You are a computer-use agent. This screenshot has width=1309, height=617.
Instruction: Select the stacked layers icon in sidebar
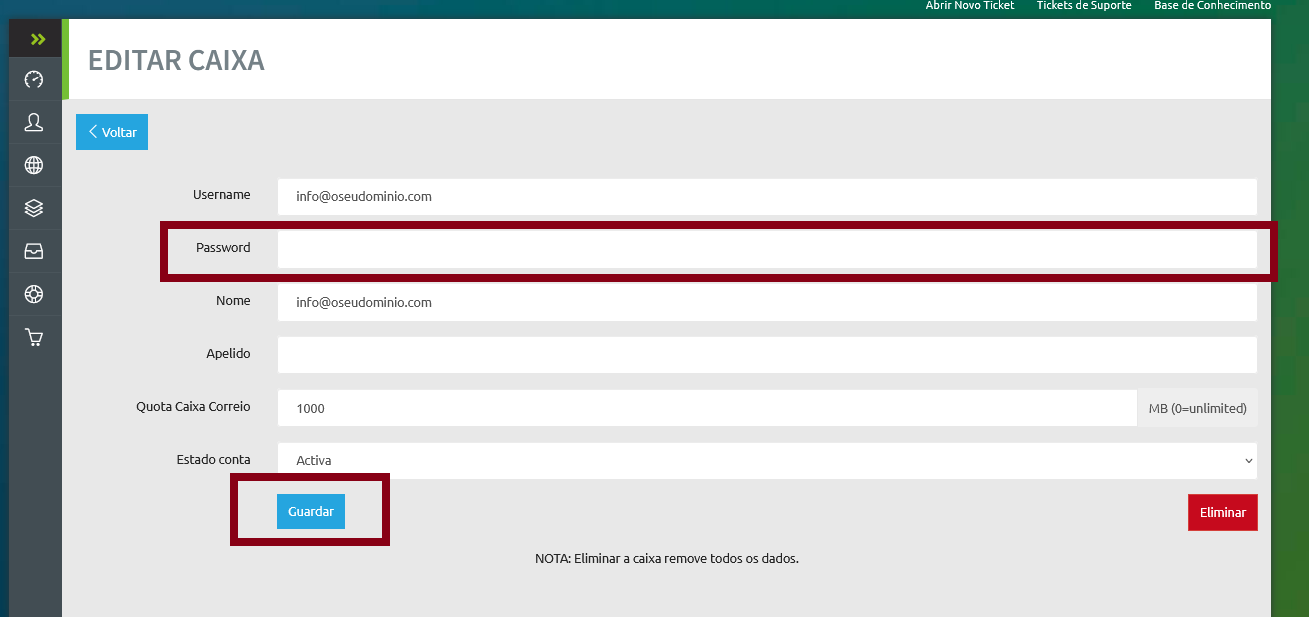click(34, 208)
